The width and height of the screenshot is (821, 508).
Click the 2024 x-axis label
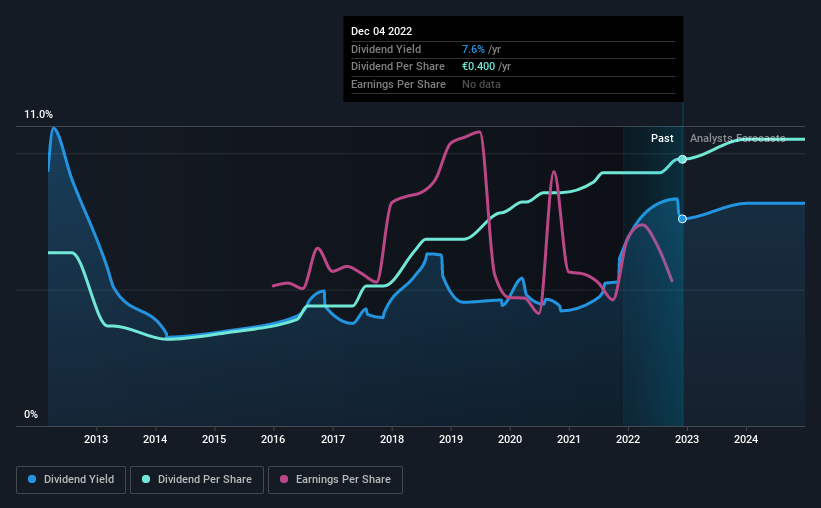coord(746,439)
